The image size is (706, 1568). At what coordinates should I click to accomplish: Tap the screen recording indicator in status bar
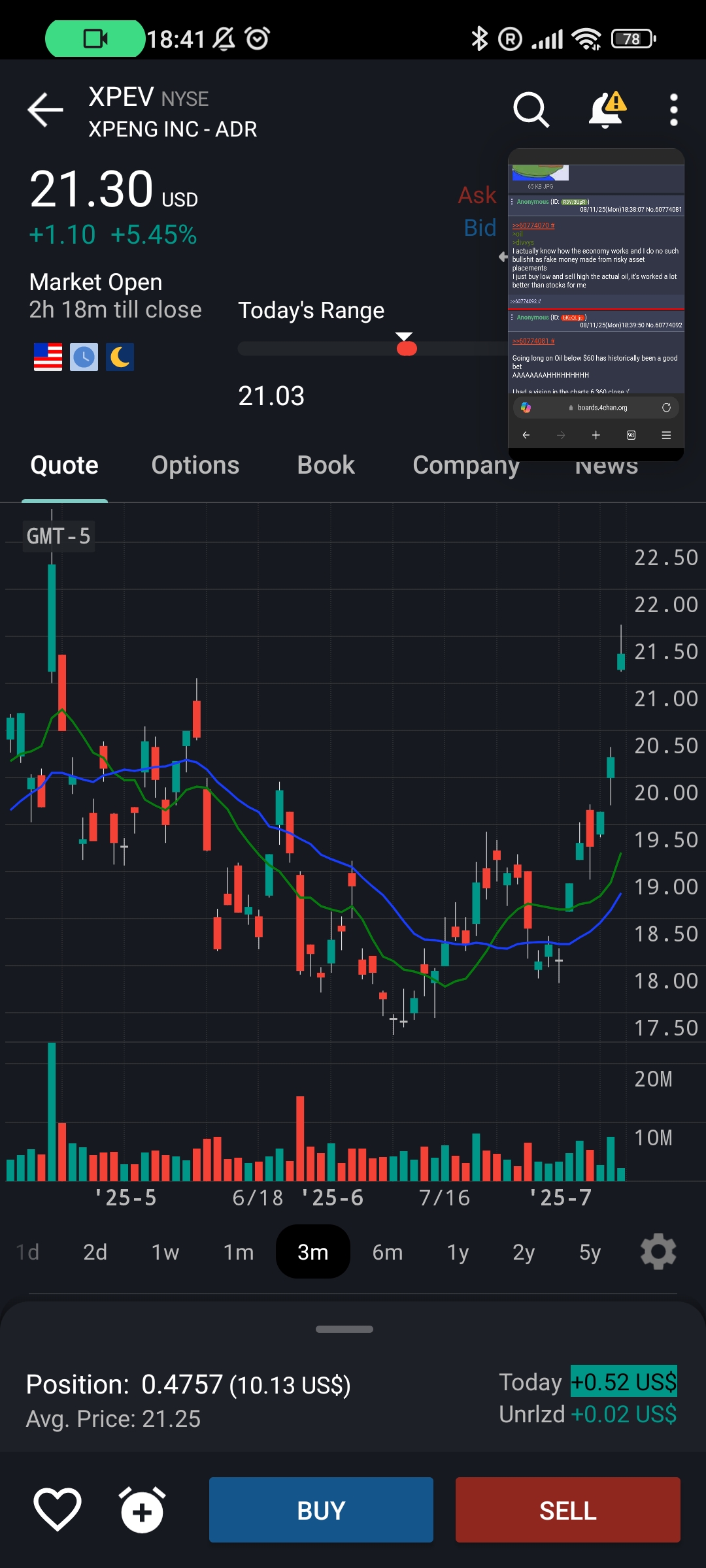(95, 39)
